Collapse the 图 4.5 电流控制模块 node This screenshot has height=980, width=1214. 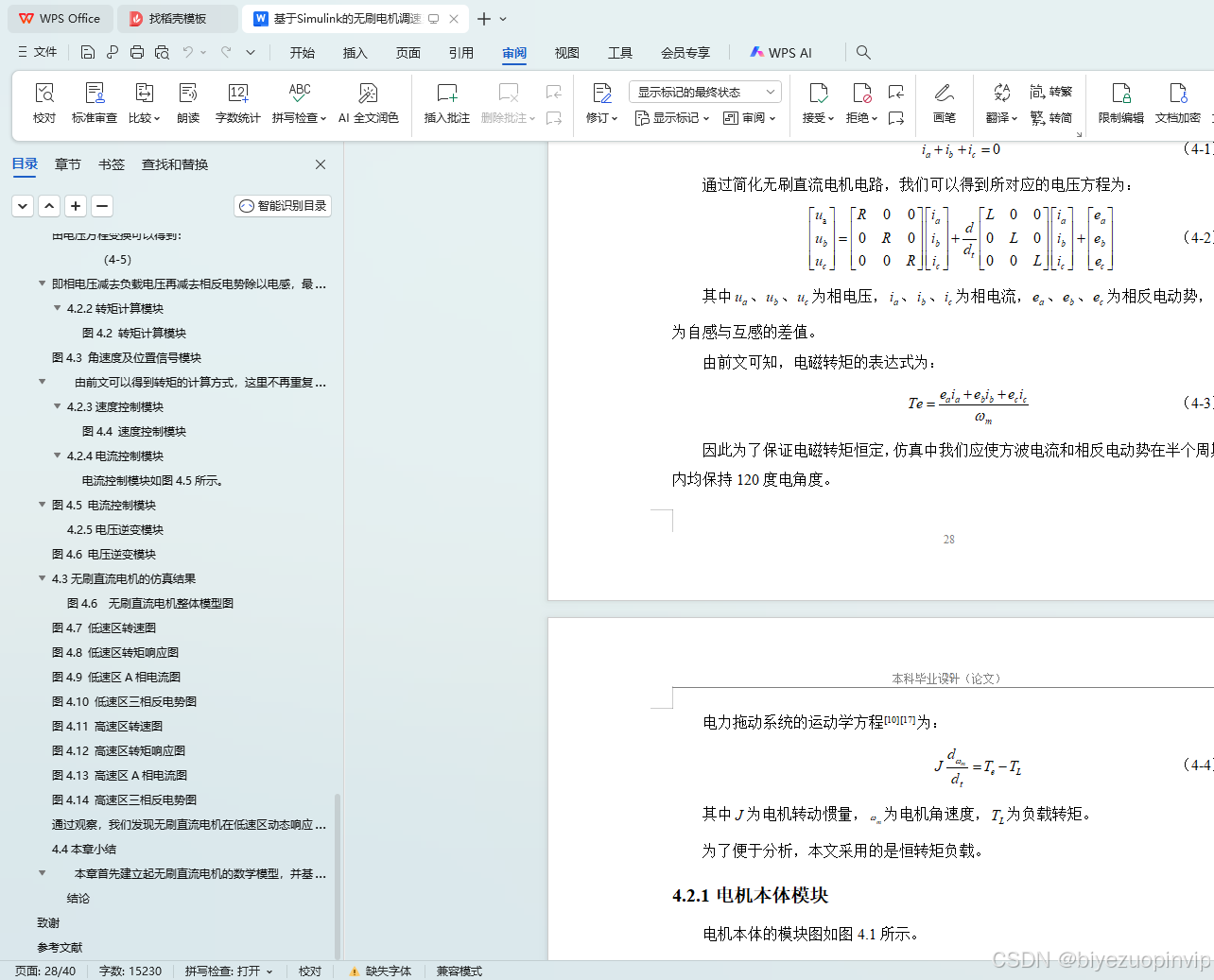[x=42, y=505]
